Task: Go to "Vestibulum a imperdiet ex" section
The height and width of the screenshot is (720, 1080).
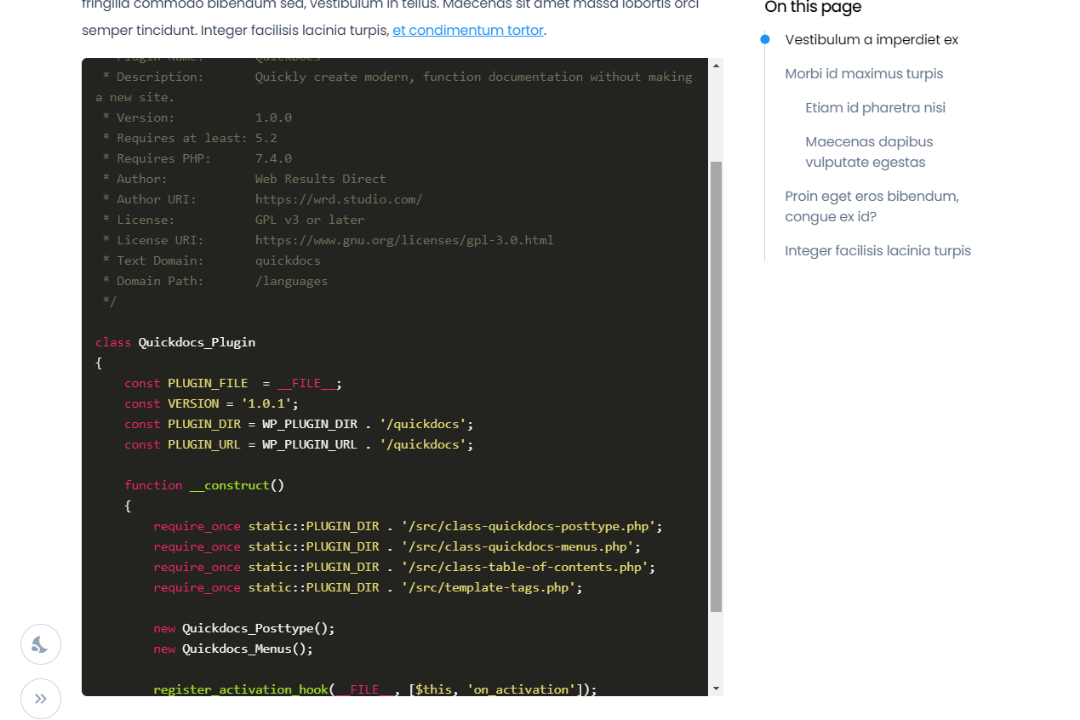Action: coord(871,40)
